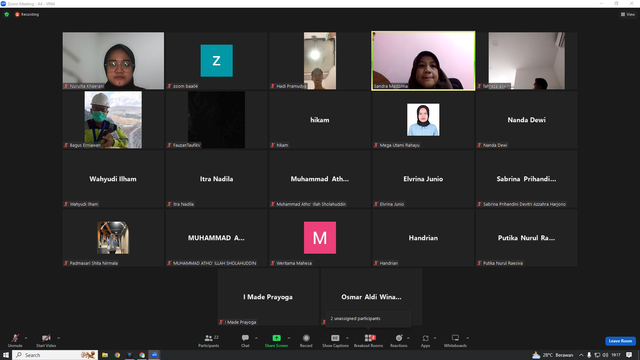Select Hadi Pramudya's video tile
Image resolution: width=640 pixels, height=360 pixels.
coord(320,60)
